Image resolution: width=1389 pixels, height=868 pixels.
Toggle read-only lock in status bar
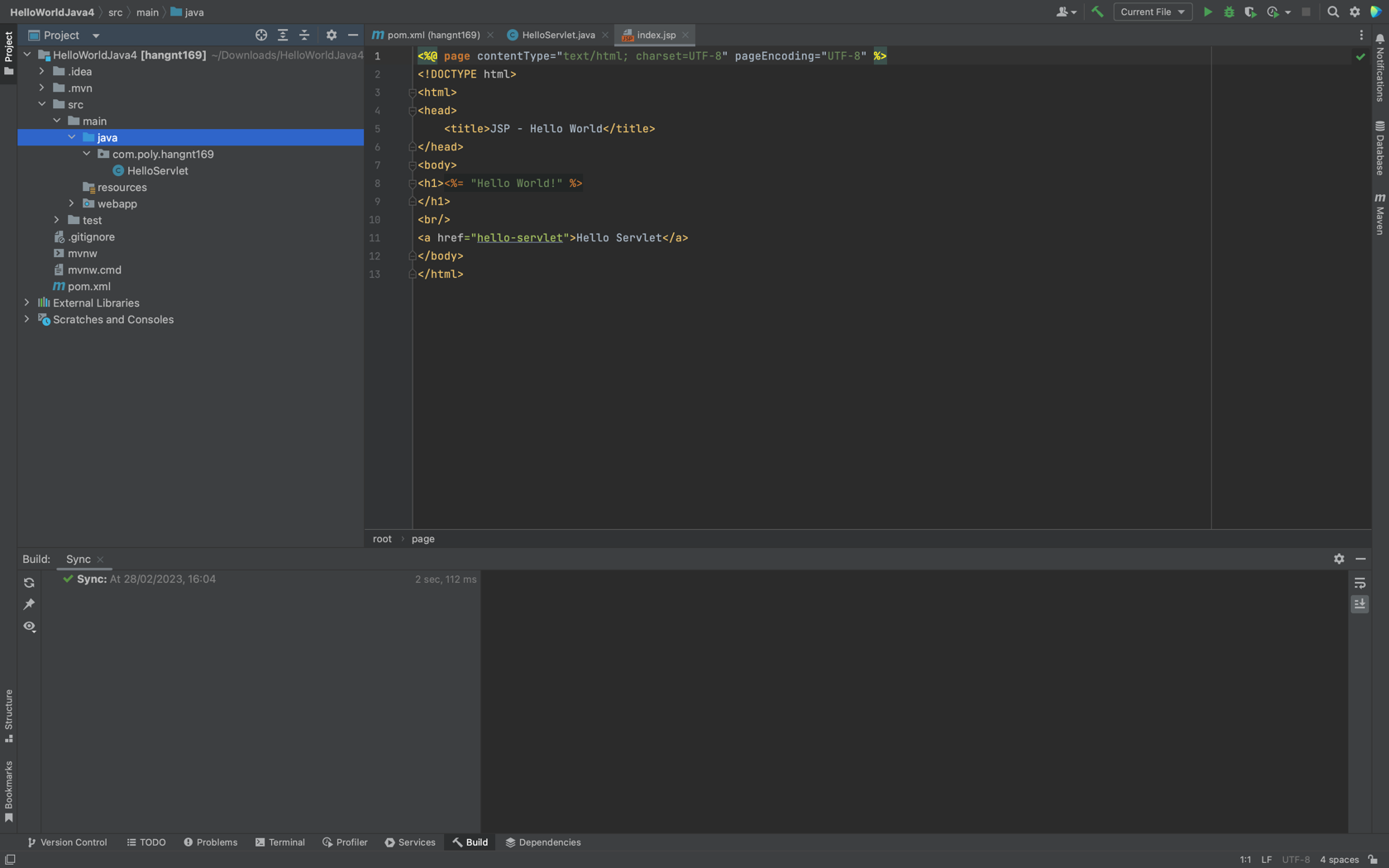pos(1372,859)
